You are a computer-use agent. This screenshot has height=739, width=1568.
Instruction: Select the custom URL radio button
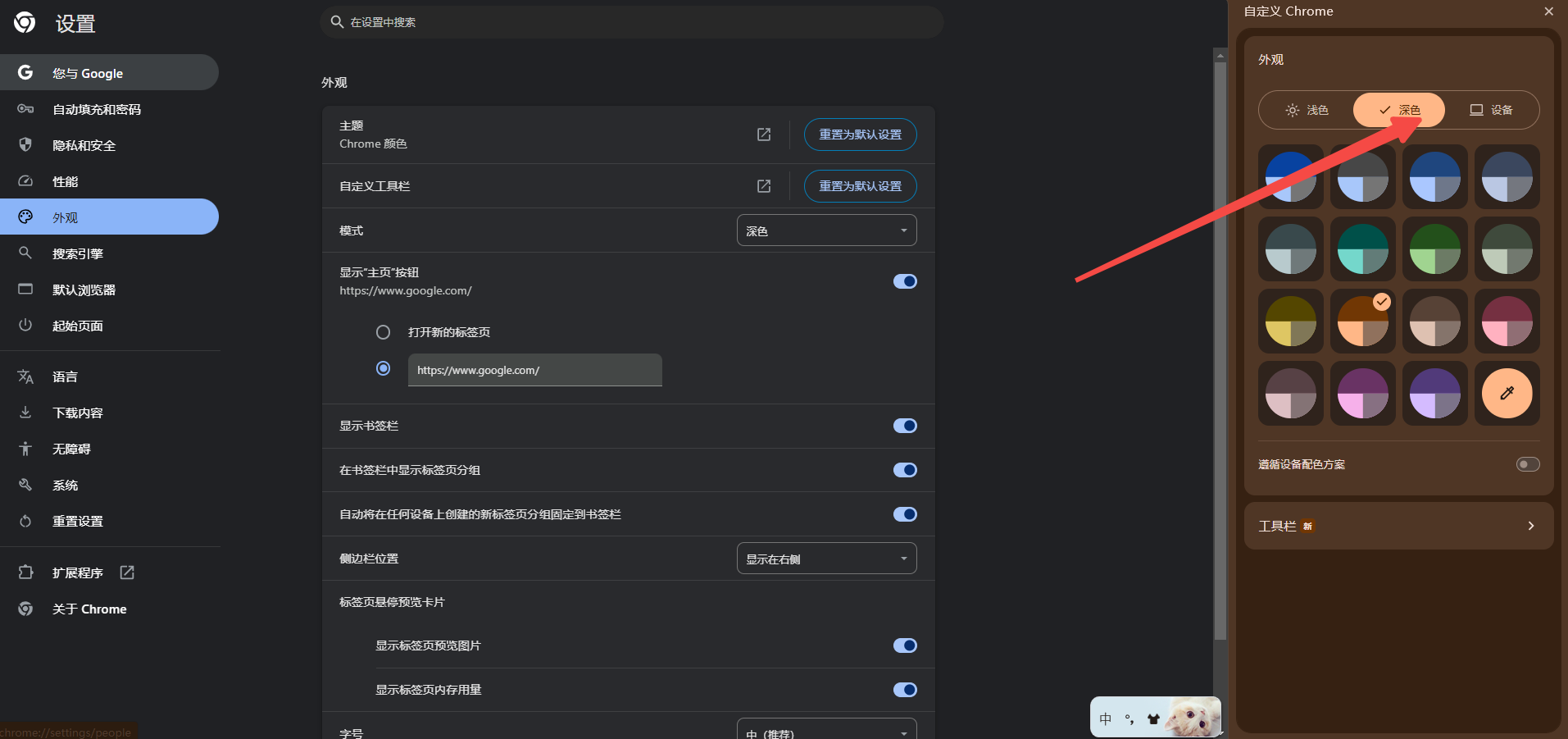click(x=383, y=368)
